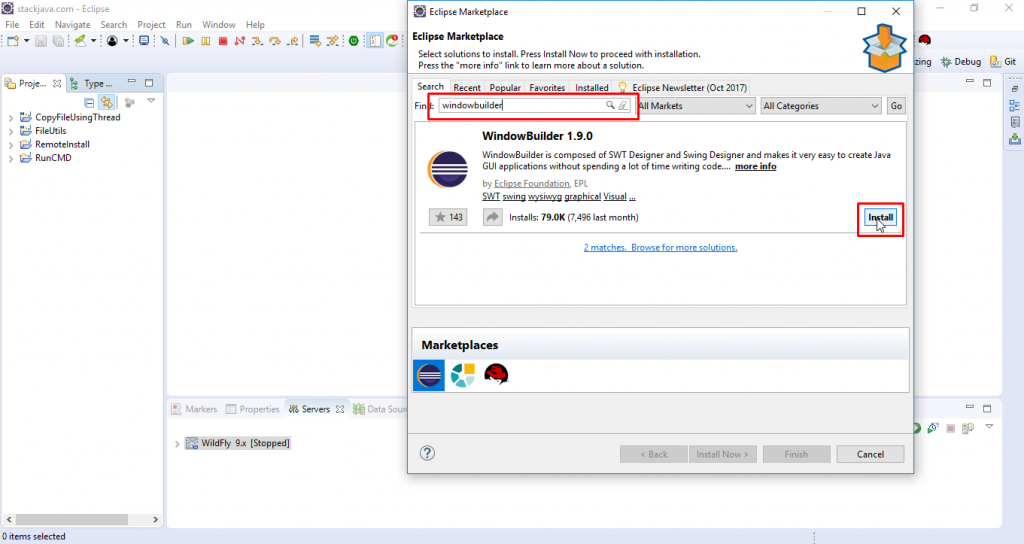Click Cancel in the Marketplace dialog
This screenshot has width=1024, height=544.
(870, 454)
